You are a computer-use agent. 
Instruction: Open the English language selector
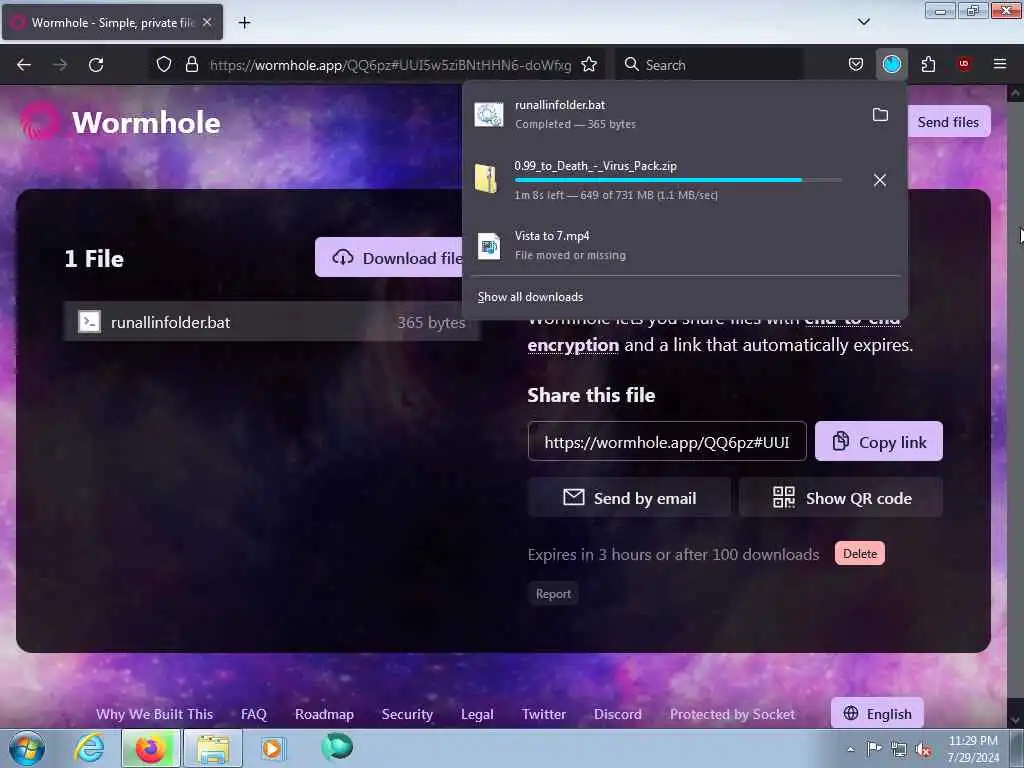877,714
